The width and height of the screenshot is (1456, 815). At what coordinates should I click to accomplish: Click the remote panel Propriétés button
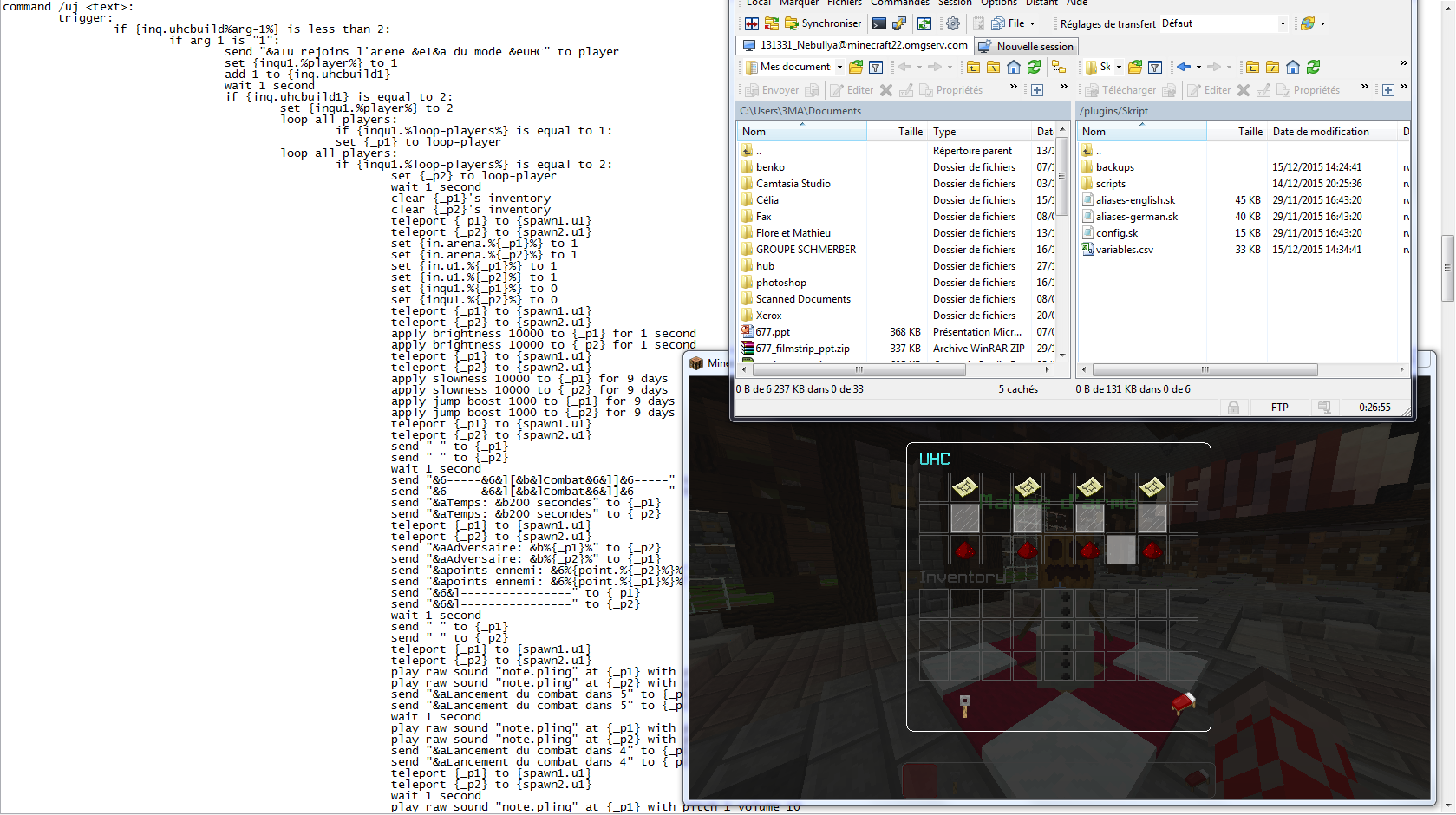[x=1308, y=90]
